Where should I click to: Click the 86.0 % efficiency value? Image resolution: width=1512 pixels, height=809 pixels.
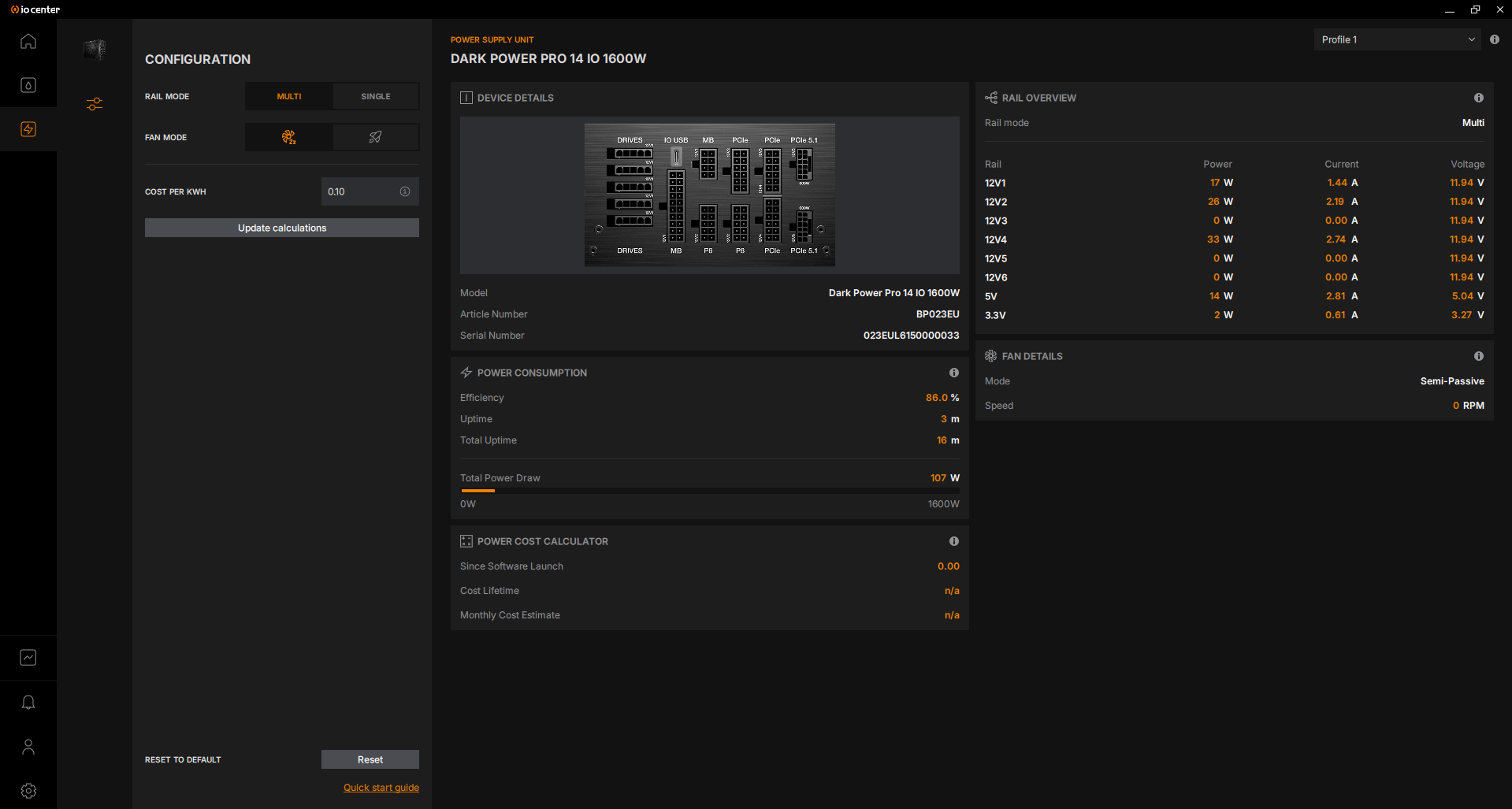coord(942,398)
